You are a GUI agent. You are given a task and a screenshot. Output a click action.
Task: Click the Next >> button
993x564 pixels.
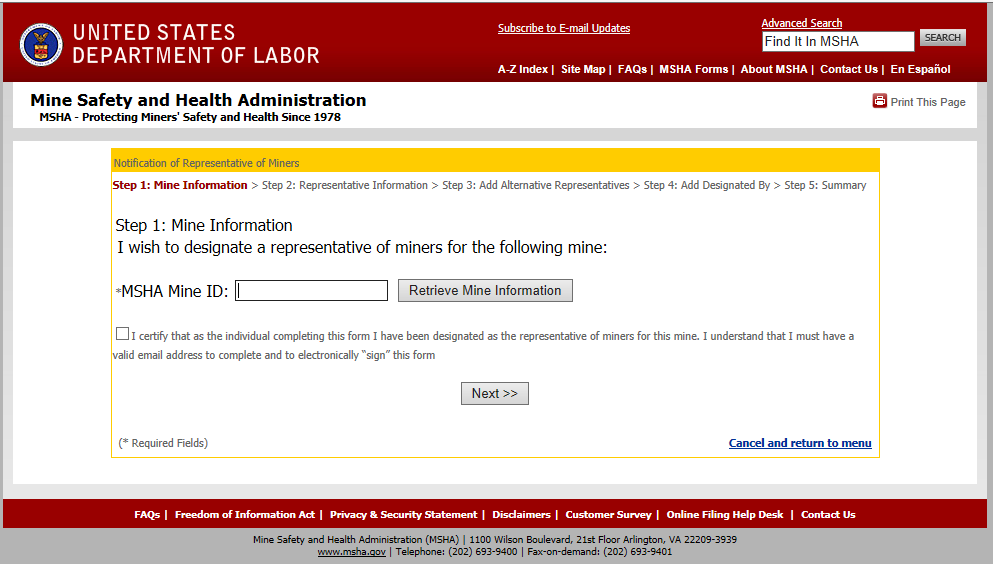[x=495, y=393]
